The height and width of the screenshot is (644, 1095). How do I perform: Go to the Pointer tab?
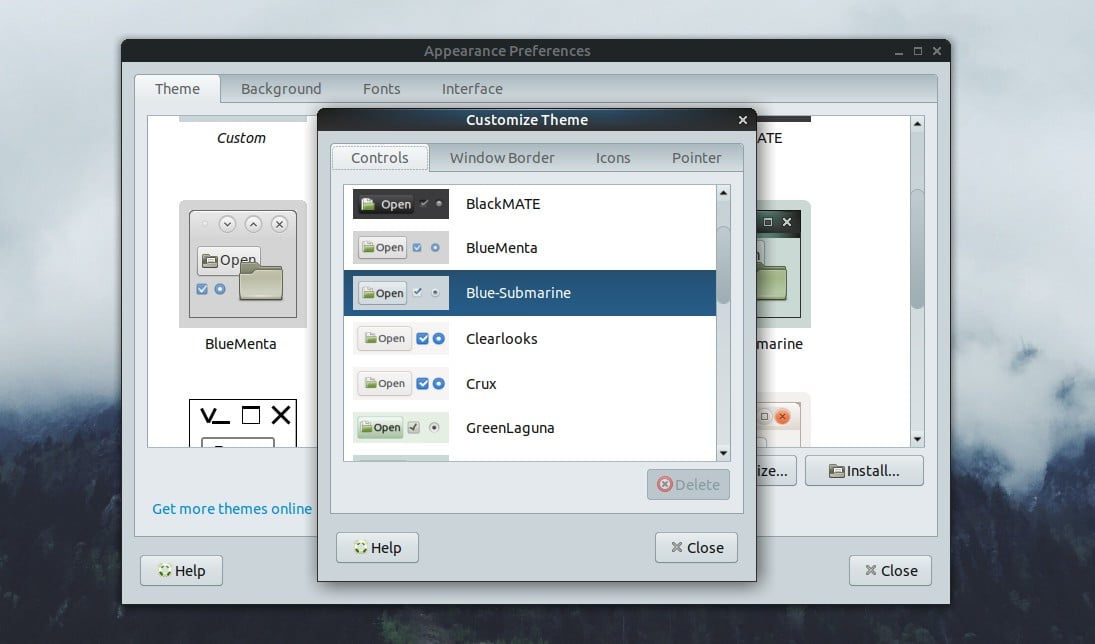click(x=696, y=158)
